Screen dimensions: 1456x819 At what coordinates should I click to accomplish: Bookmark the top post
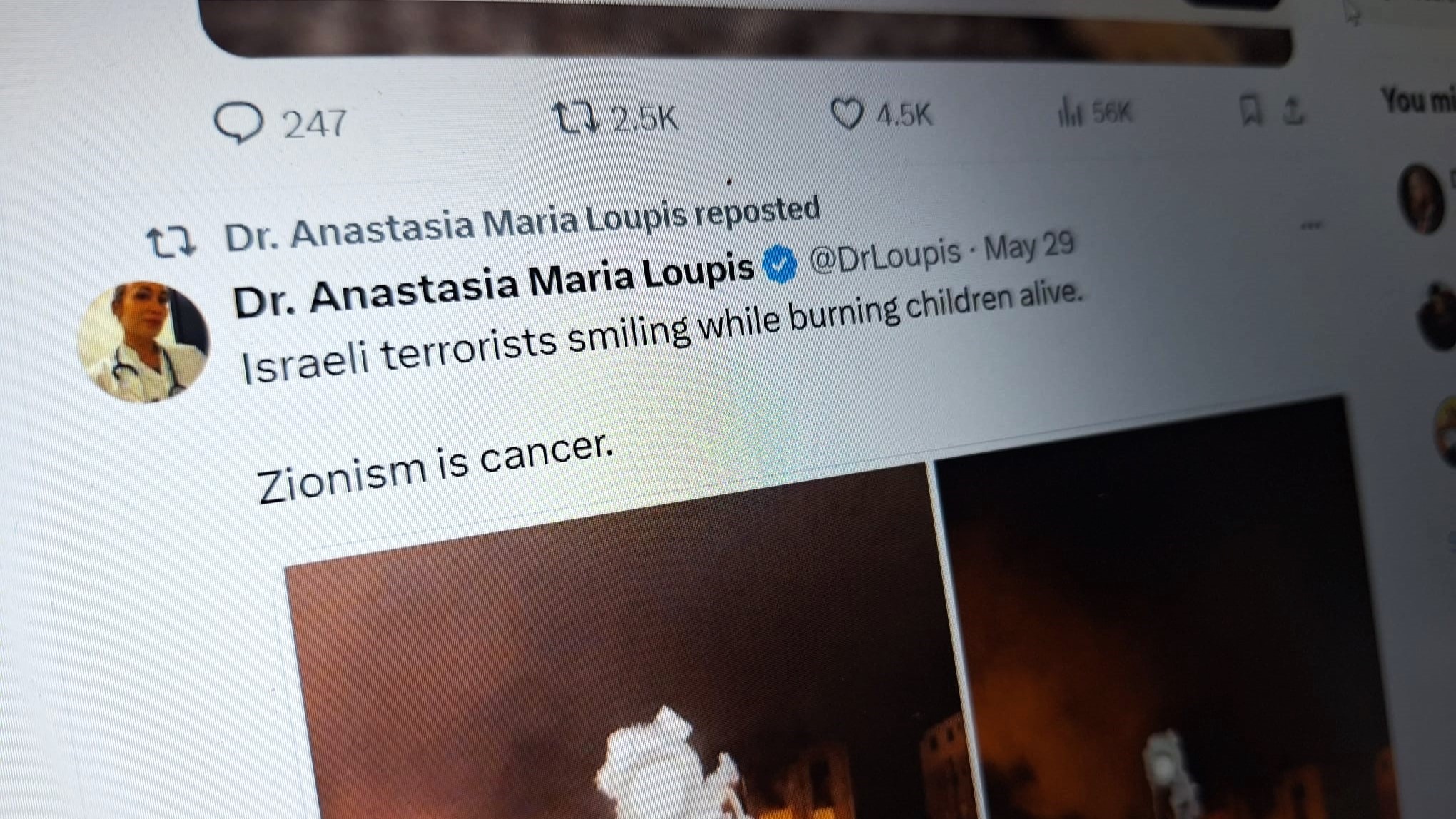coord(1249,111)
